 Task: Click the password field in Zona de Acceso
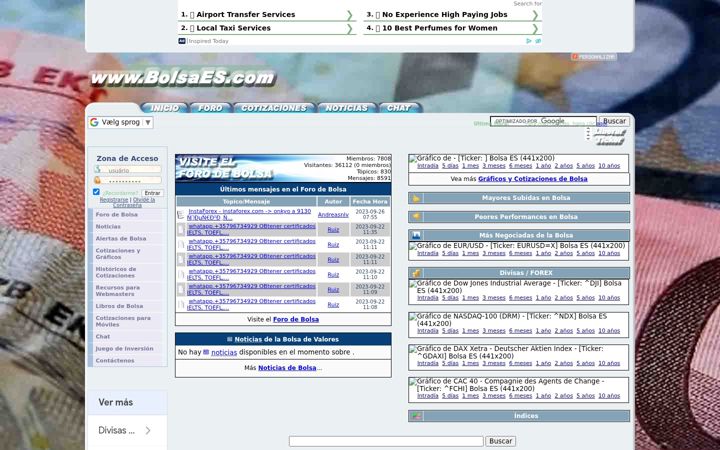(x=128, y=180)
